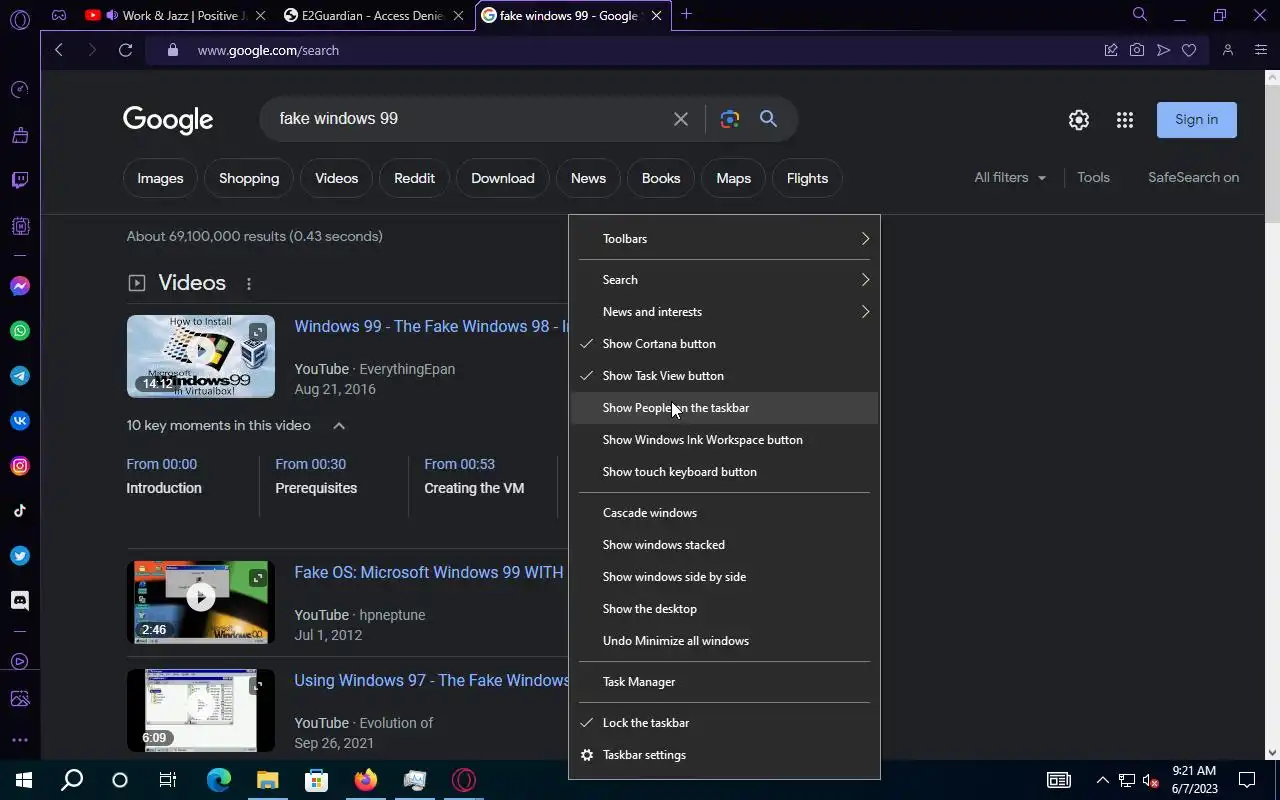The height and width of the screenshot is (800, 1280).
Task: Switch to the Work & Jazz YouTube tab
Action: (x=176, y=15)
